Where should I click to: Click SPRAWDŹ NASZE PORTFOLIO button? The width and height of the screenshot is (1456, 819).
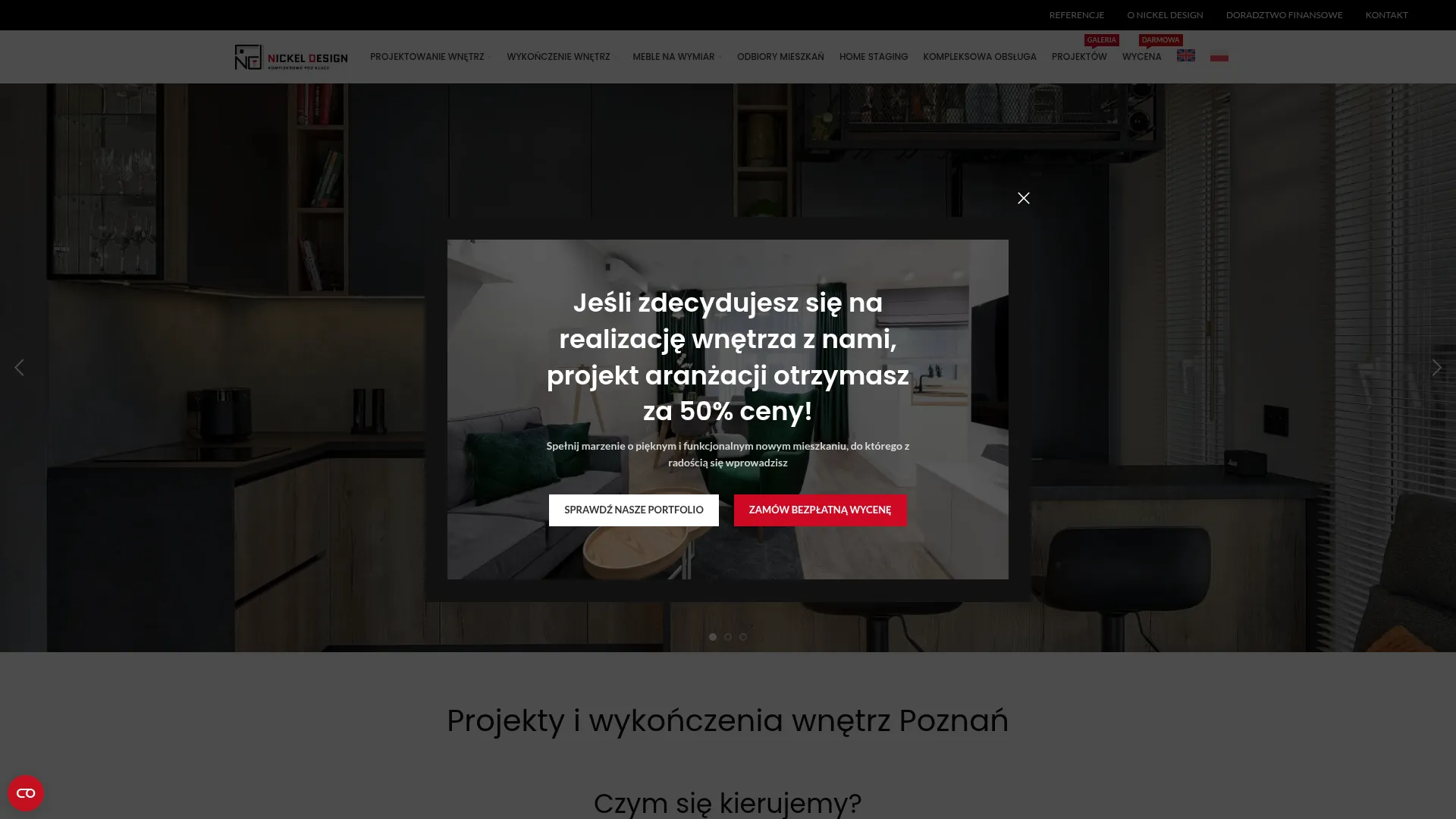click(x=634, y=510)
